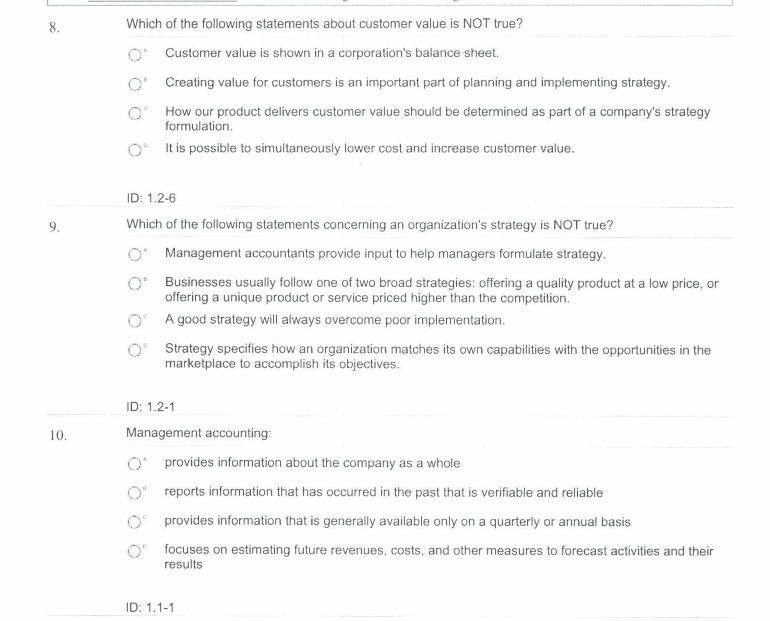Select 'A good strategy will always overcome poor implementation'
This screenshot has width=770, height=621.
tap(135, 321)
